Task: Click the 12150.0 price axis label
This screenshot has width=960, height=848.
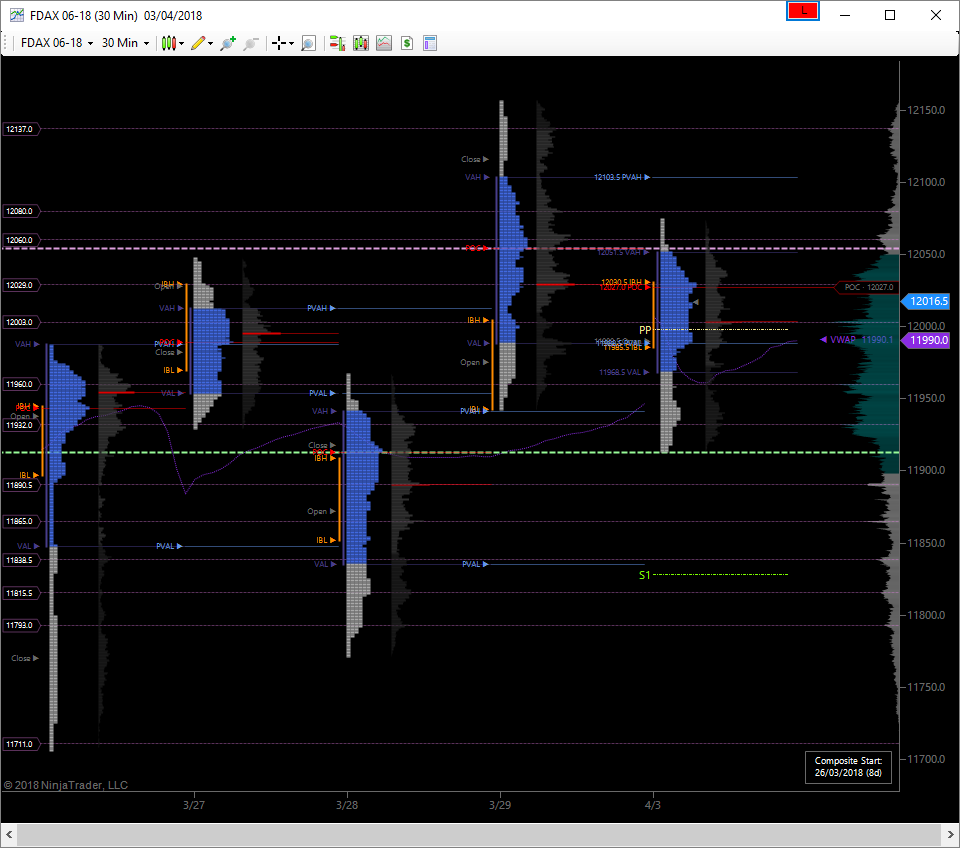Action: (x=926, y=110)
